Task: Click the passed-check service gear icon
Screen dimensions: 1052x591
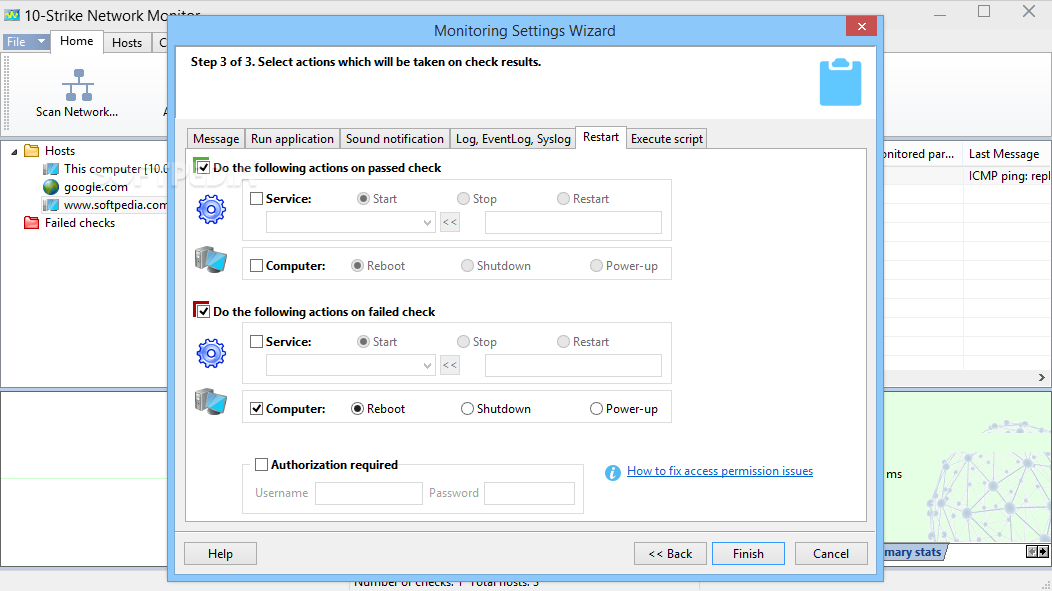Action: (x=211, y=210)
